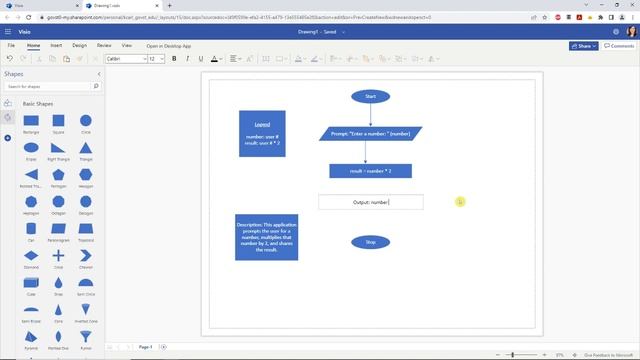Select the Triangle shape

pyautogui.click(x=86, y=148)
